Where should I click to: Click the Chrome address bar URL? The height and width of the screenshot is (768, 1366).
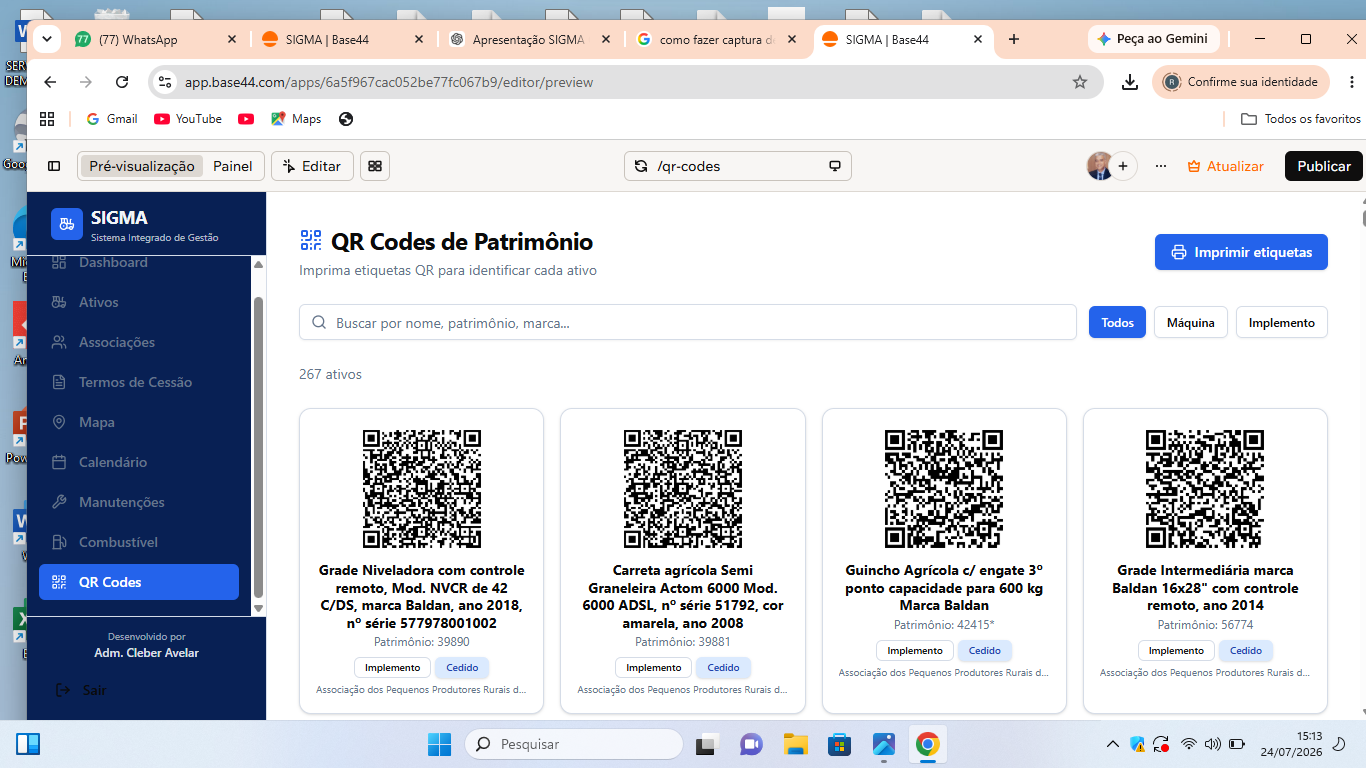(x=389, y=82)
